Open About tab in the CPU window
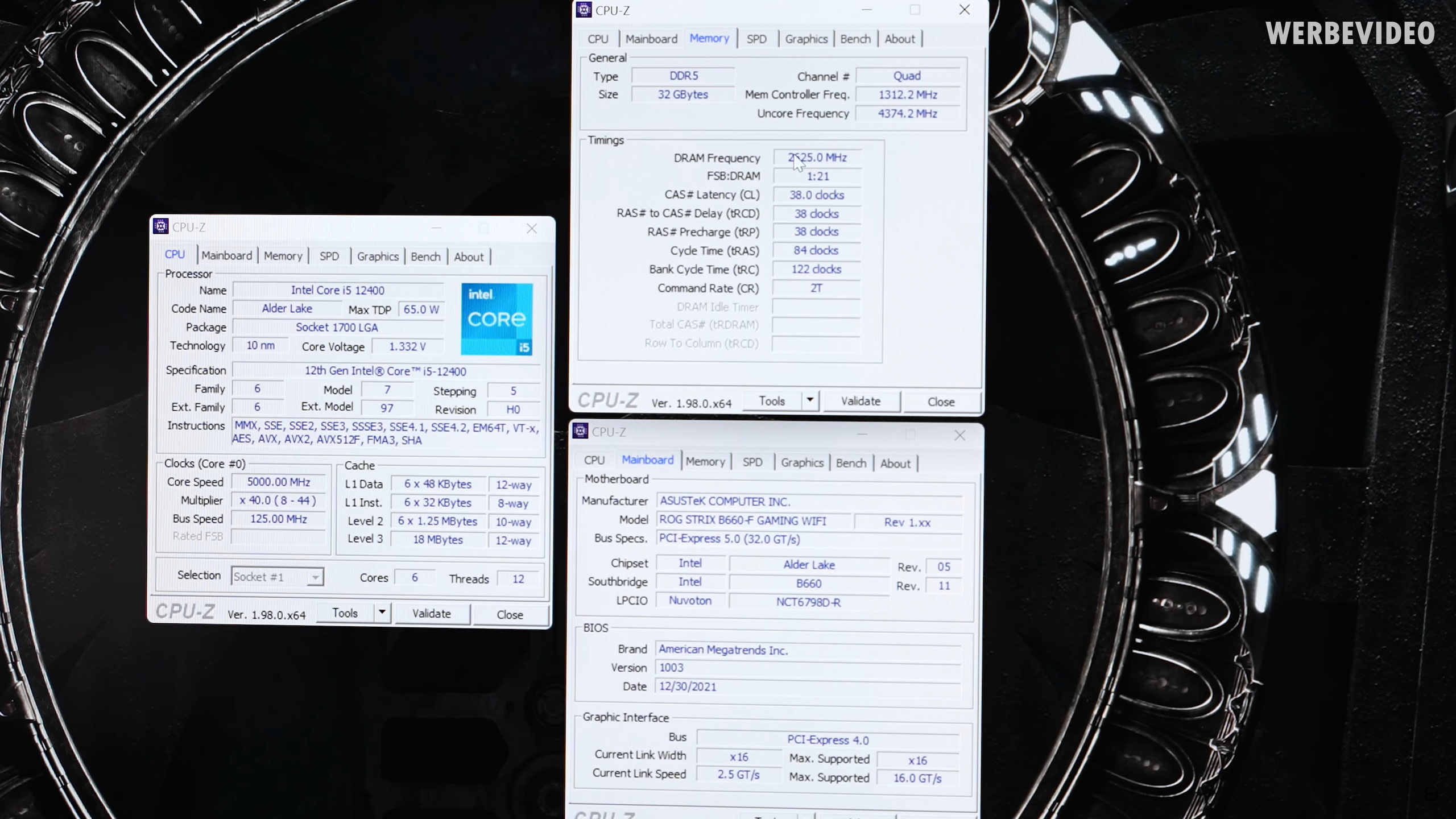The width and height of the screenshot is (1456, 819). point(469,257)
